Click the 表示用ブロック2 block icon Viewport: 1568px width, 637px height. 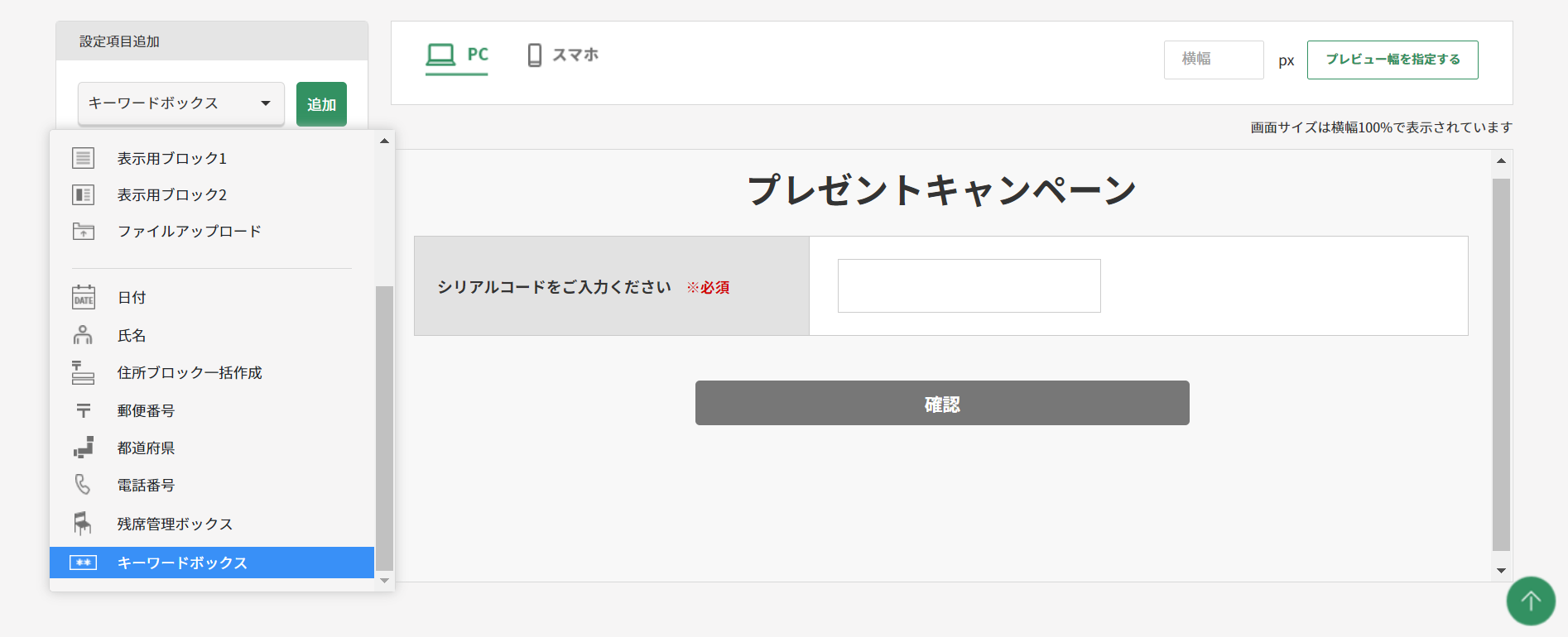[83, 194]
